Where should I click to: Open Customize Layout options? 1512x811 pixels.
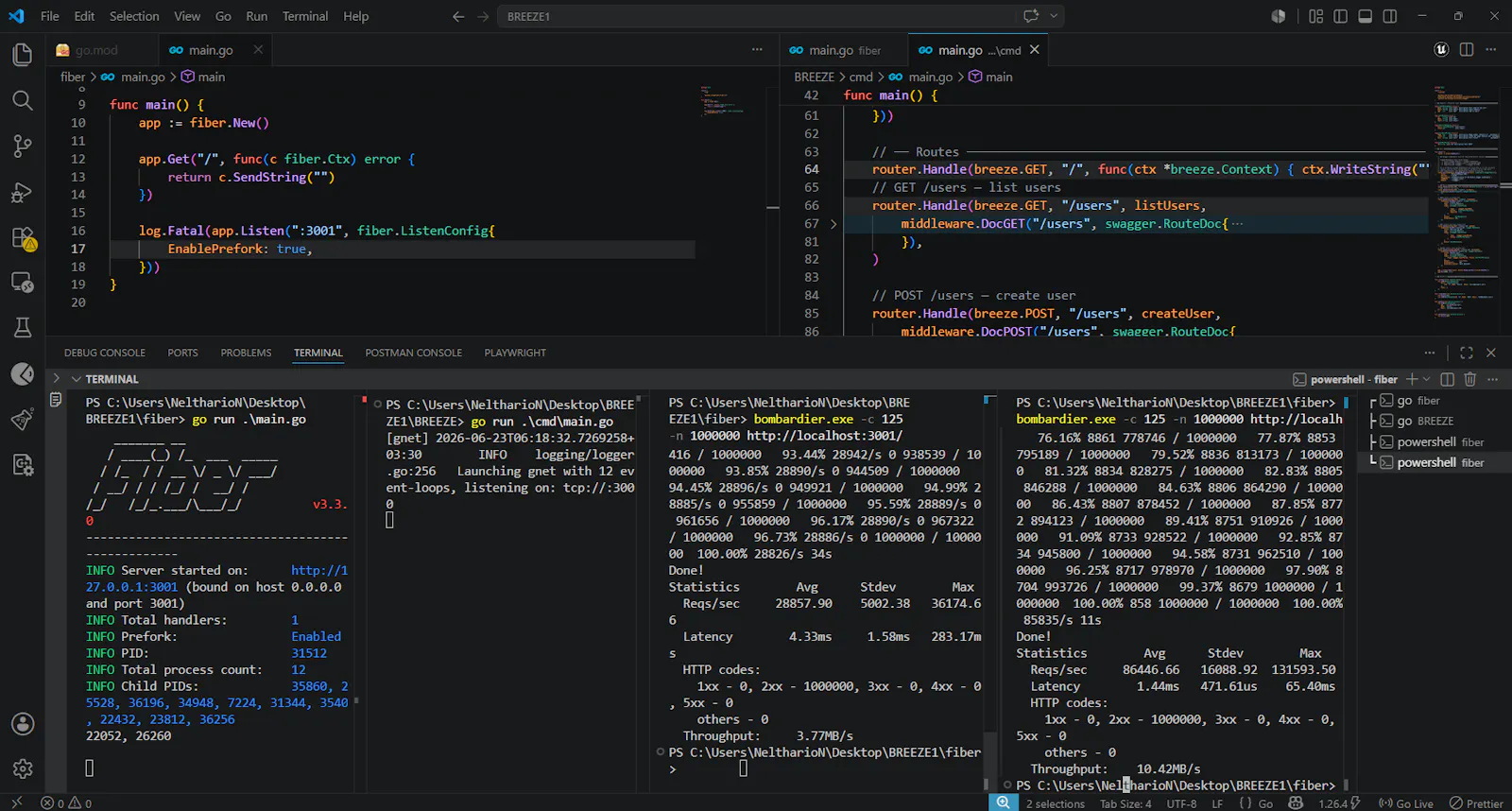[1315, 16]
